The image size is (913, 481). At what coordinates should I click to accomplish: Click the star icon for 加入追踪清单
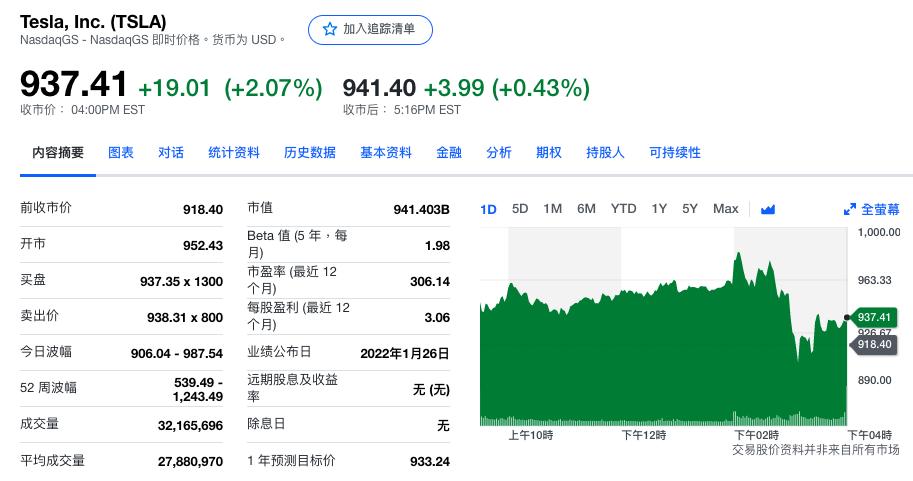[x=330, y=30]
